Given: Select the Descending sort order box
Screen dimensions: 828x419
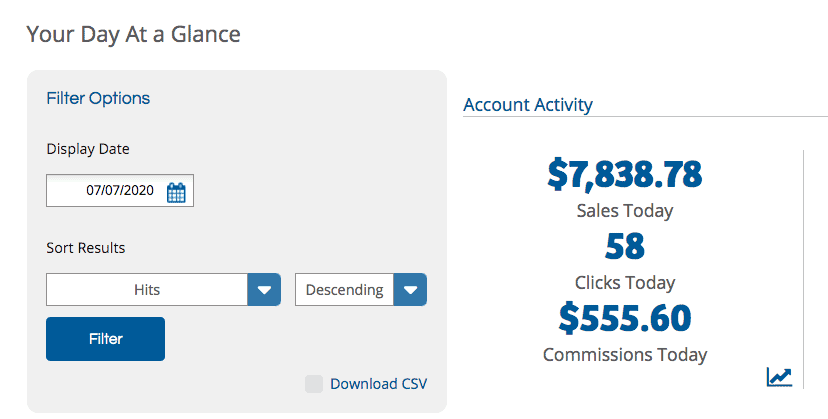Looking at the screenshot, I should tap(345, 290).
